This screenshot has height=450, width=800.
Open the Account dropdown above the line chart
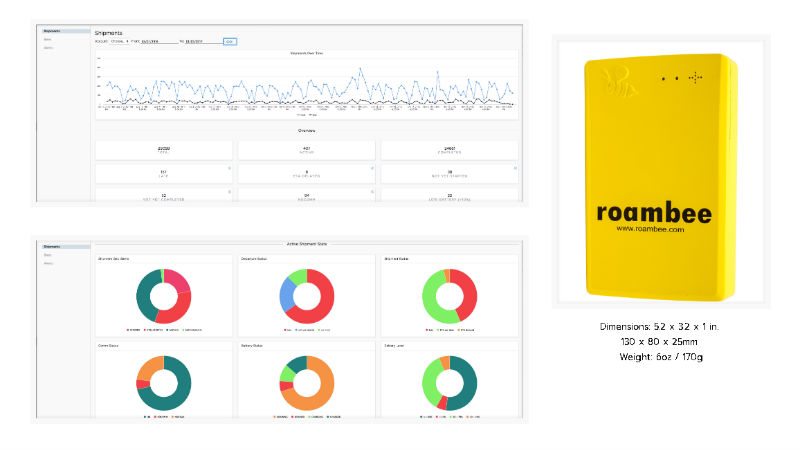[120, 41]
